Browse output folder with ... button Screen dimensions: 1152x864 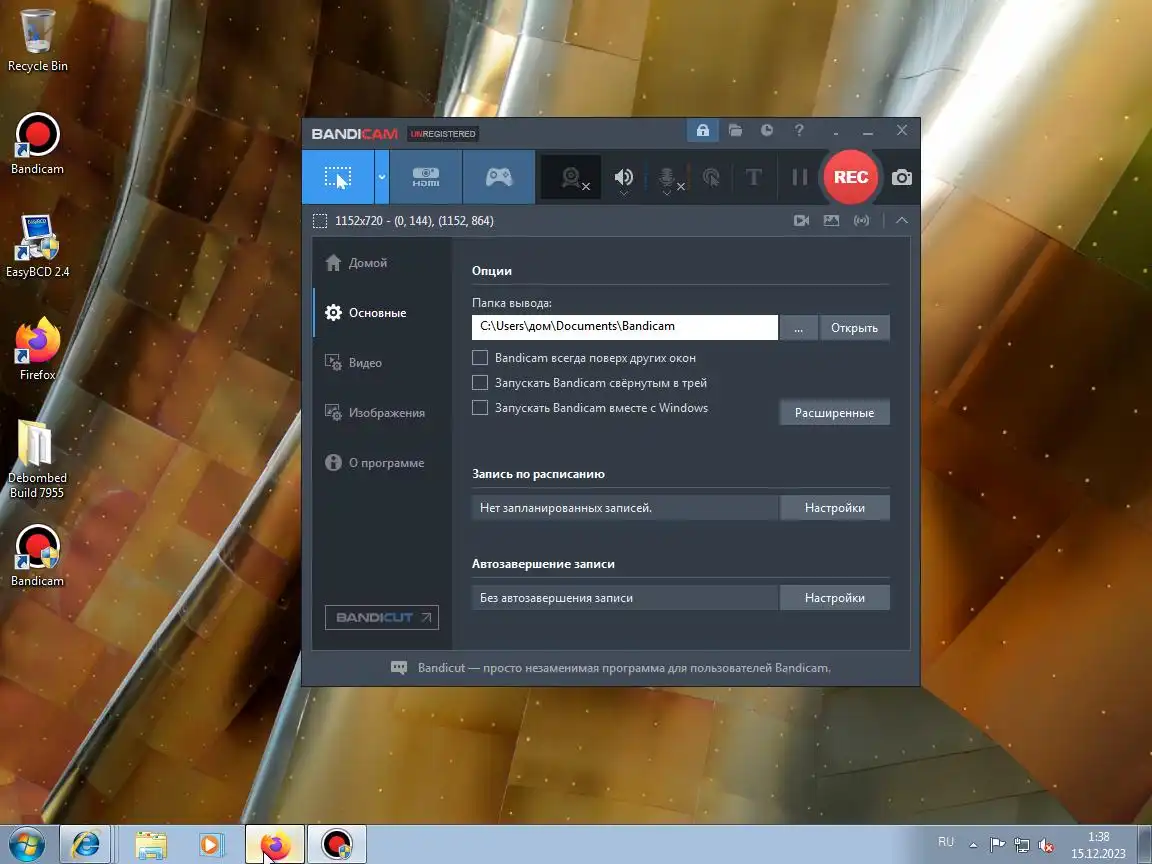click(799, 328)
